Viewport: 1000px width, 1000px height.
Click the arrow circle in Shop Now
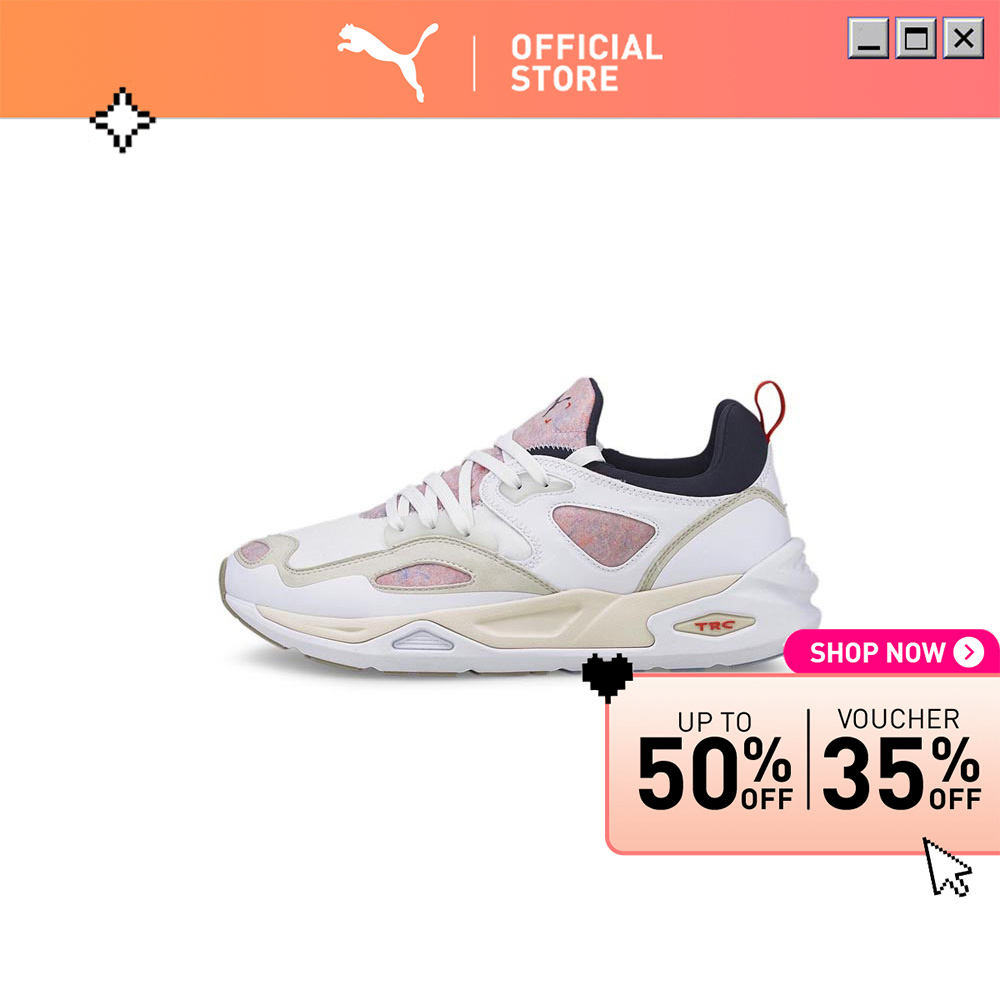pyautogui.click(x=969, y=652)
